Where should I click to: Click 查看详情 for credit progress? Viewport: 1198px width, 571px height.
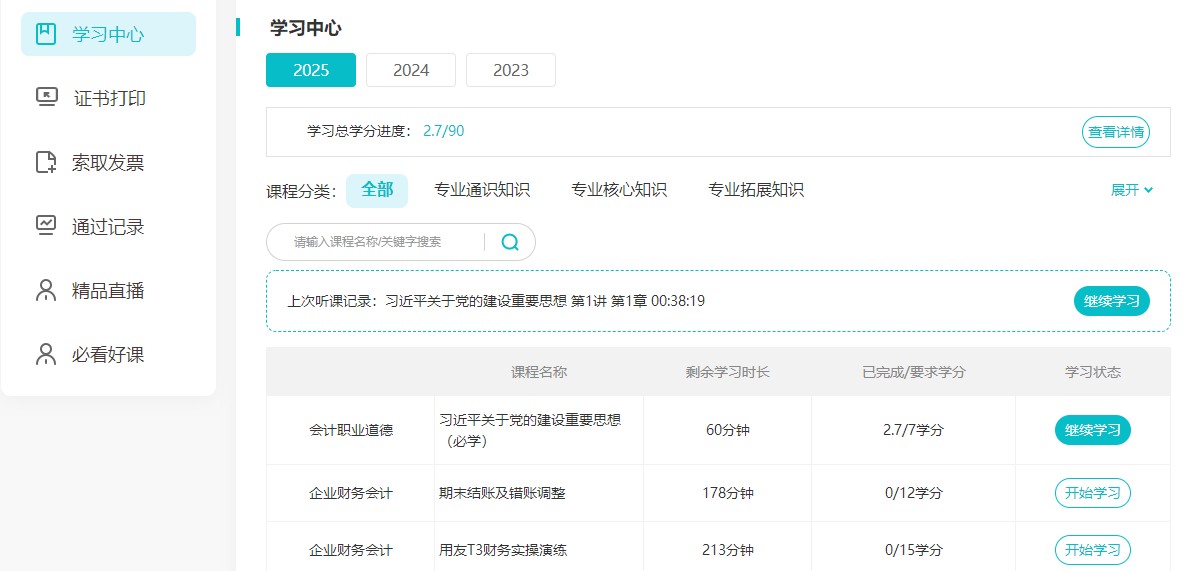pyautogui.click(x=1115, y=132)
